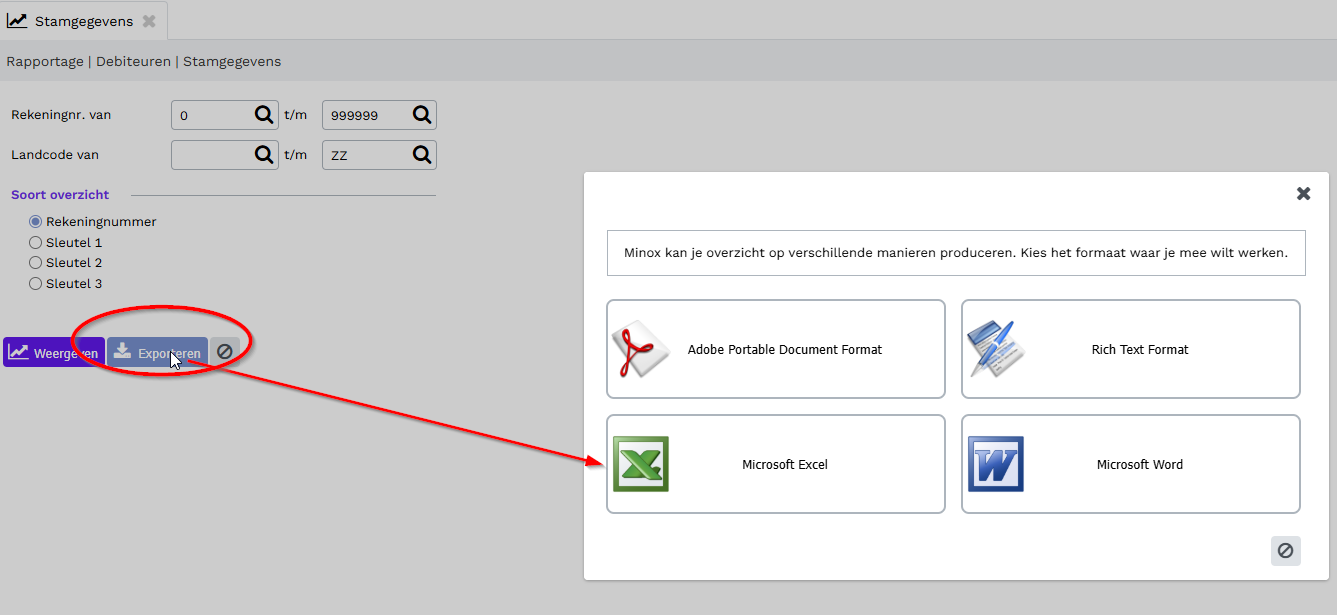Click cancel icon beside Exporteren

225,352
